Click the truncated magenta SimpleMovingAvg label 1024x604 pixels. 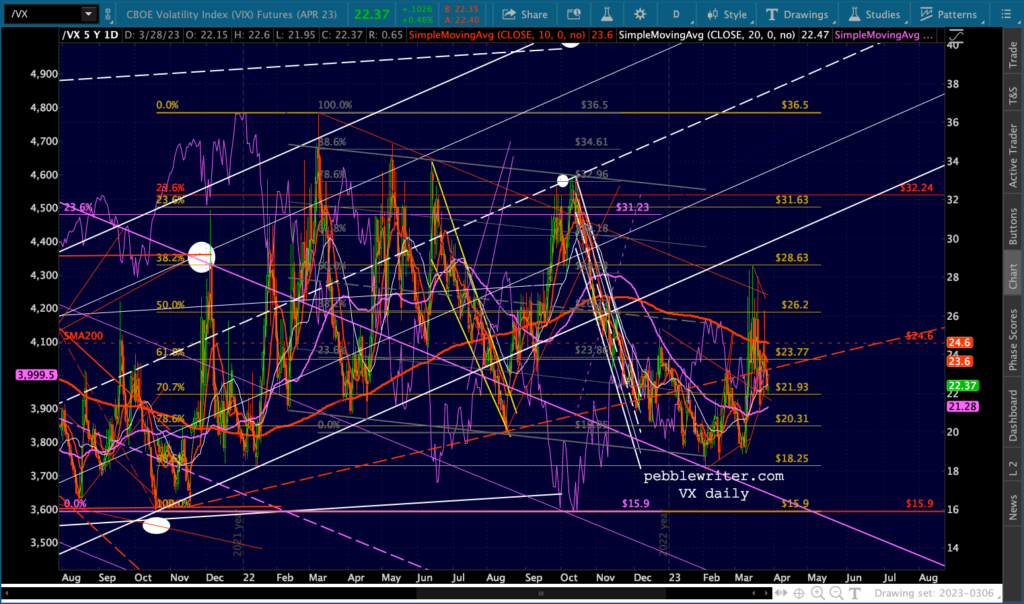883,35
